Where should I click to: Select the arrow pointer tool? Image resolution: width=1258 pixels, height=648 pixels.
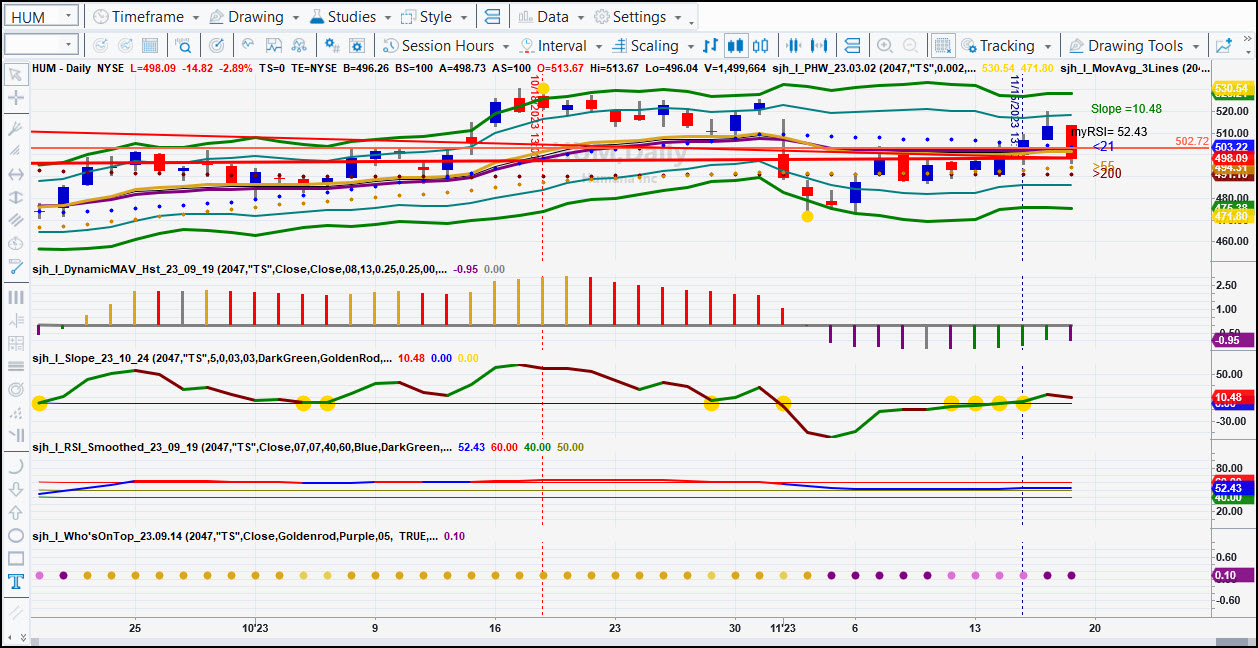click(15, 74)
